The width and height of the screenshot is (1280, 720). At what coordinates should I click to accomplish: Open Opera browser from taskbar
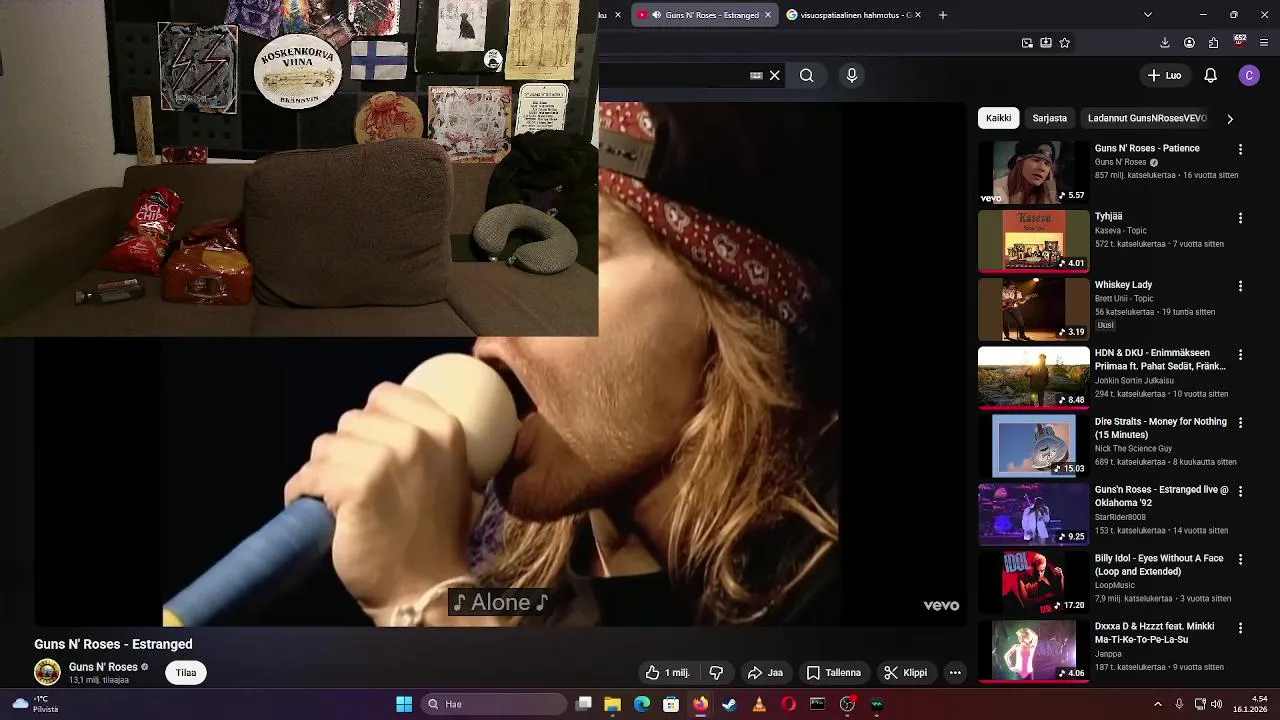[788, 704]
